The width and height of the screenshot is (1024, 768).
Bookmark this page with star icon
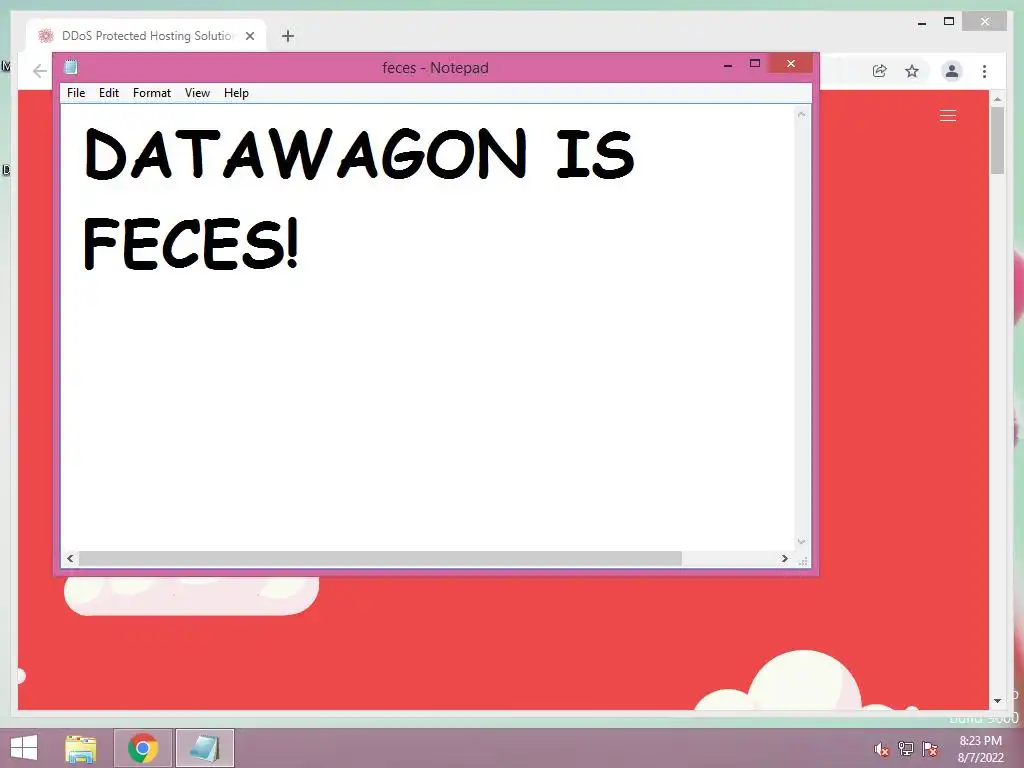click(x=912, y=71)
